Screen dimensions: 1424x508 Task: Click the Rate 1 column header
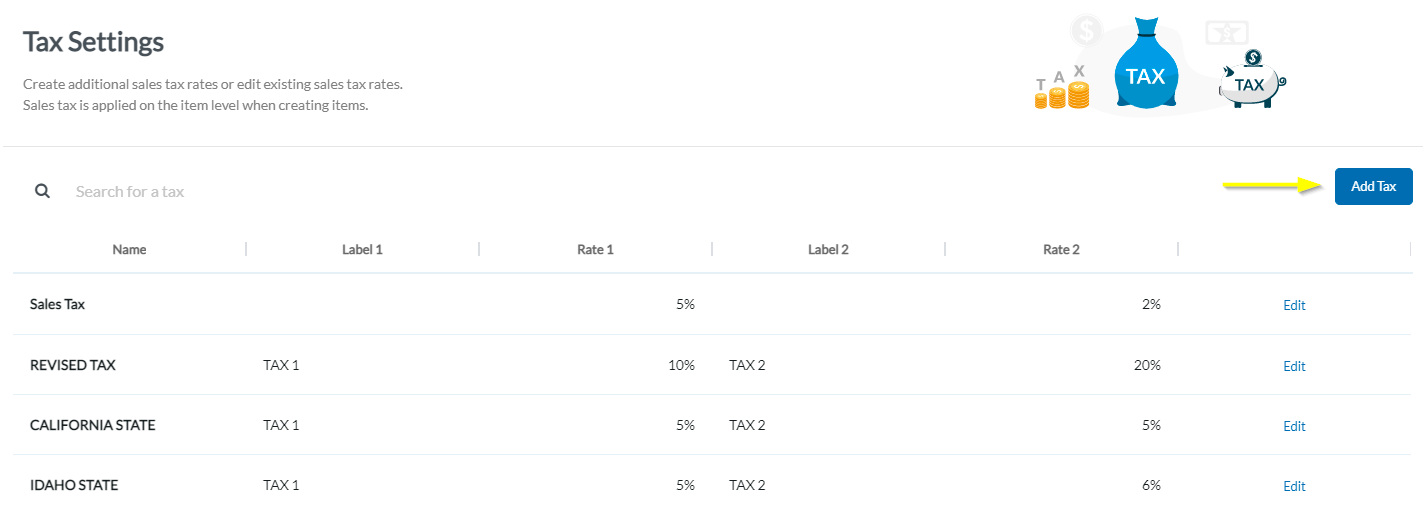click(595, 249)
